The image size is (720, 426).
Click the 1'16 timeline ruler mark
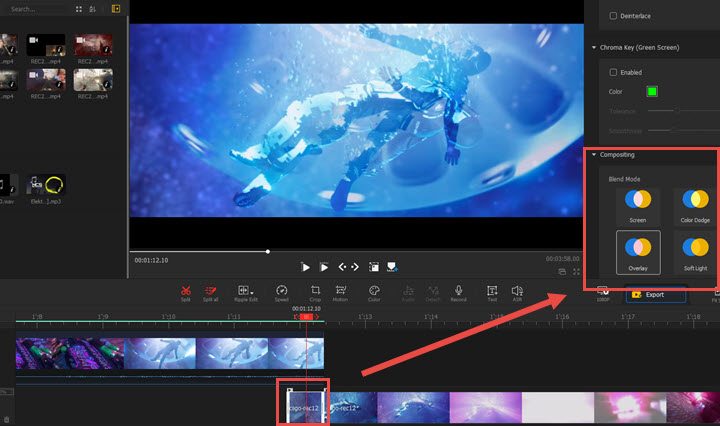(562, 317)
